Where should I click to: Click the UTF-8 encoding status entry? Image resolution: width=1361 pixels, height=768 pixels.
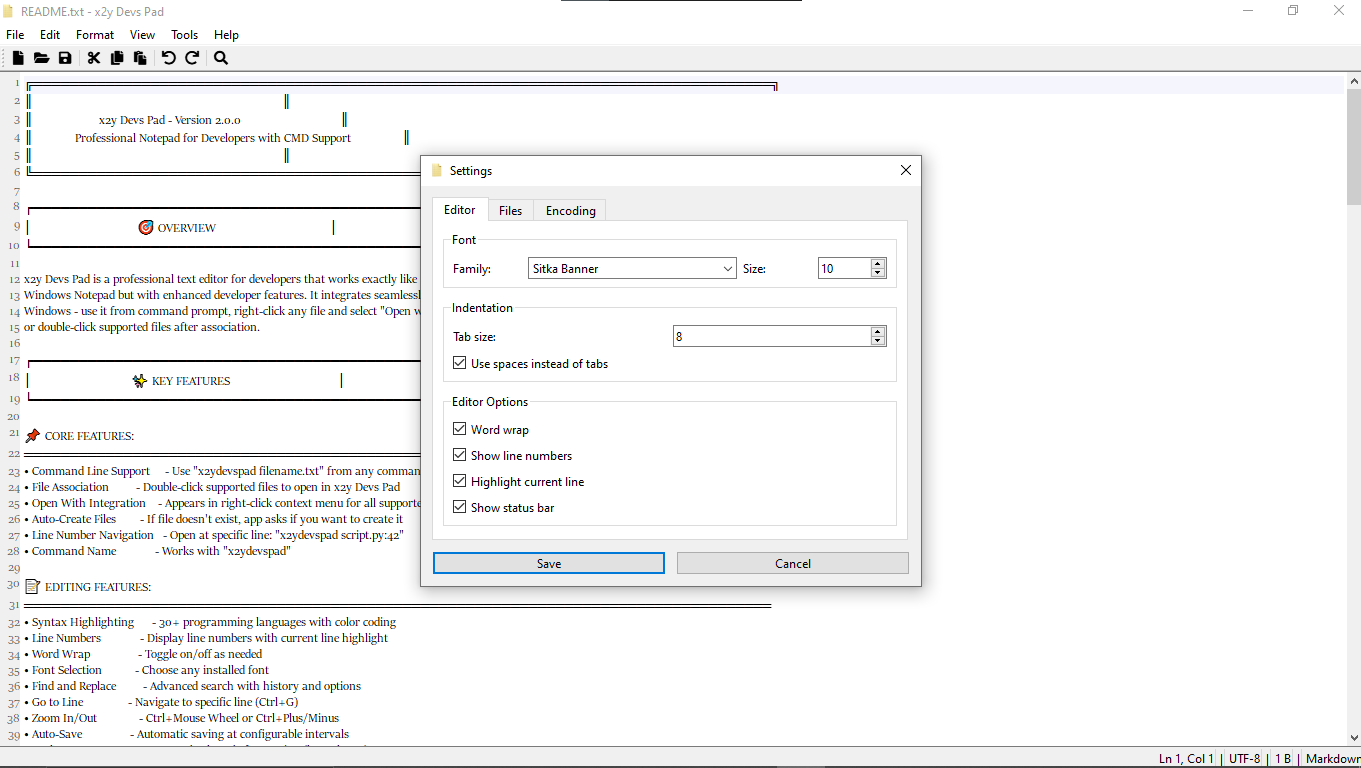point(1245,759)
